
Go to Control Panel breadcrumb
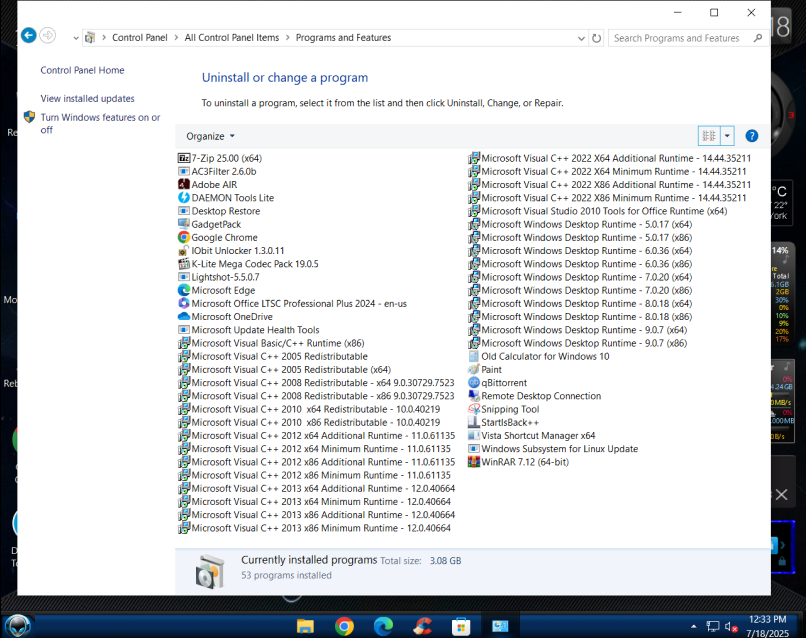point(140,38)
